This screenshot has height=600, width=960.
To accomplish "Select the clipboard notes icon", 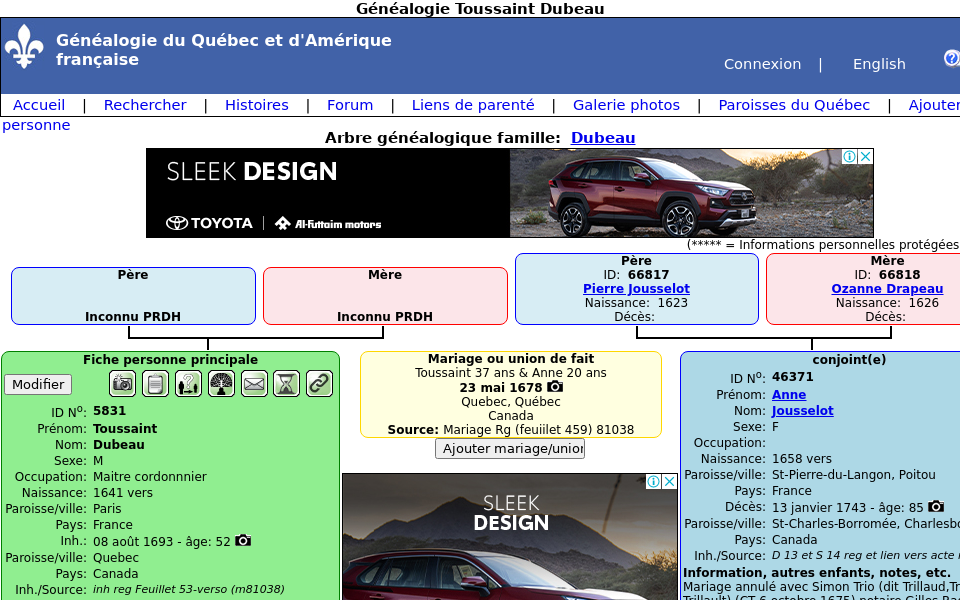I will click(155, 383).
